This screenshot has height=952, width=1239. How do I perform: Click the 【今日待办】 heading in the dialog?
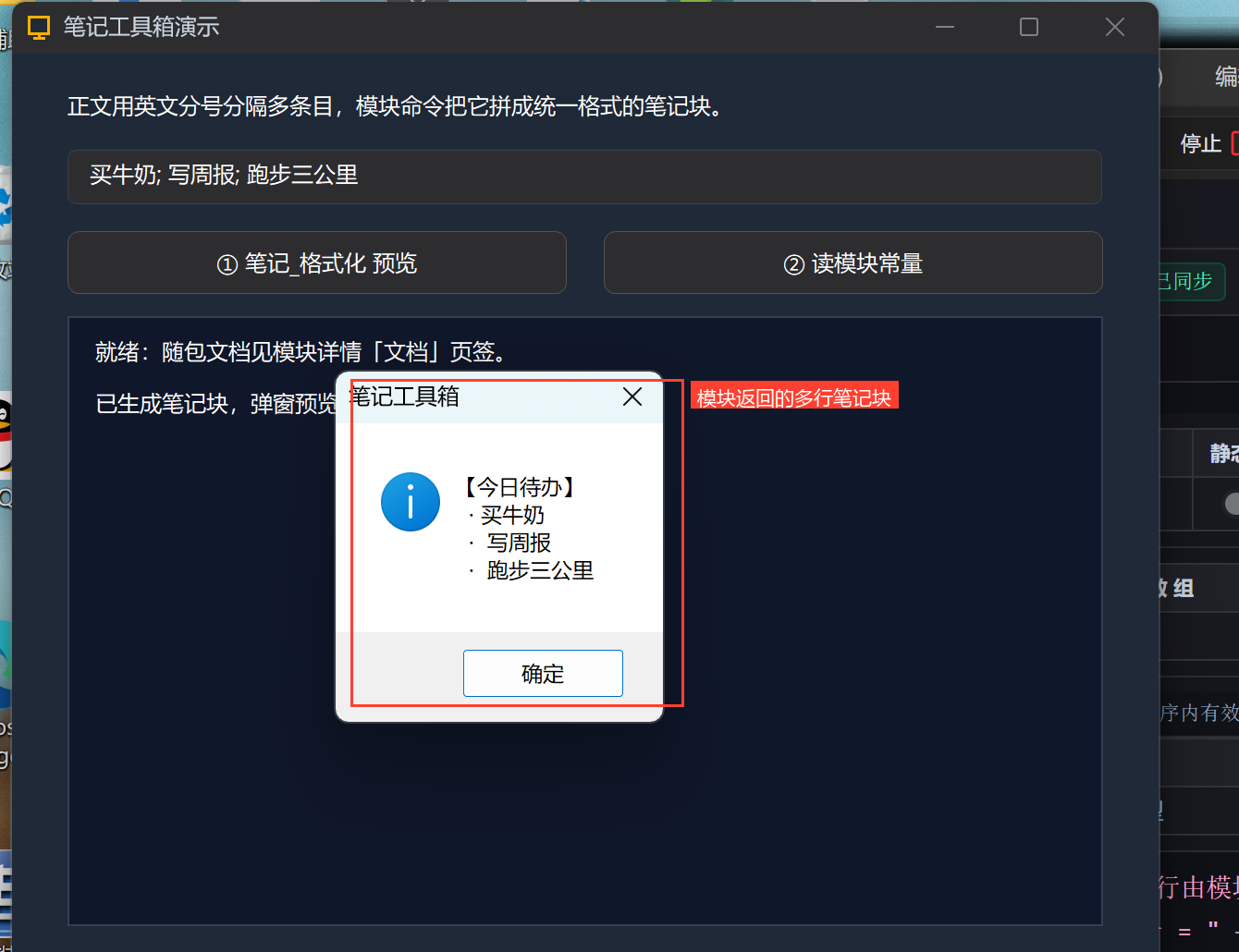[x=519, y=487]
